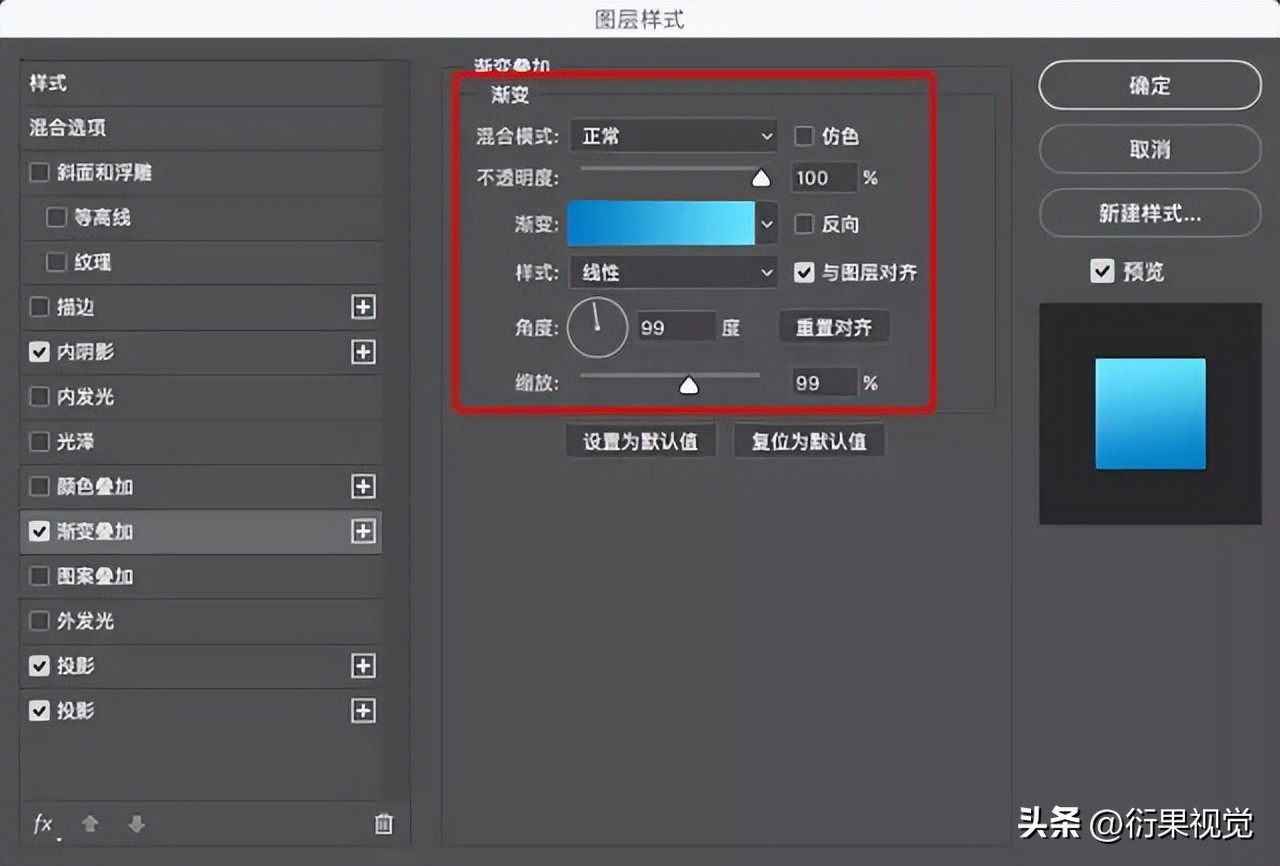This screenshot has height=866, width=1280.
Task: Open the 样式 dropdown showing 线性
Action: pyautogui.click(x=672, y=272)
